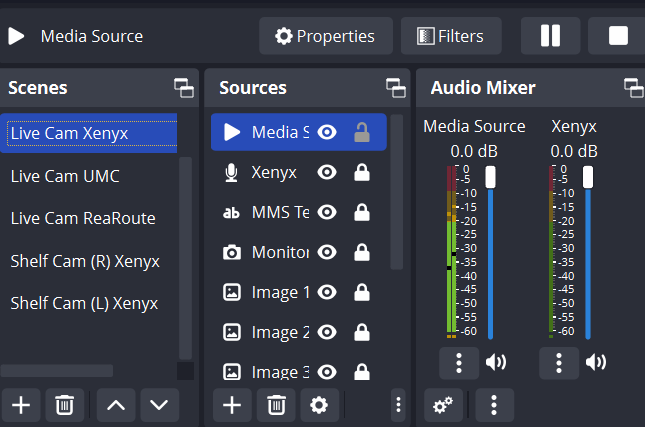Viewport: 645px width, 427px height.
Task: Add a new source with plus icon
Action: tap(231, 405)
